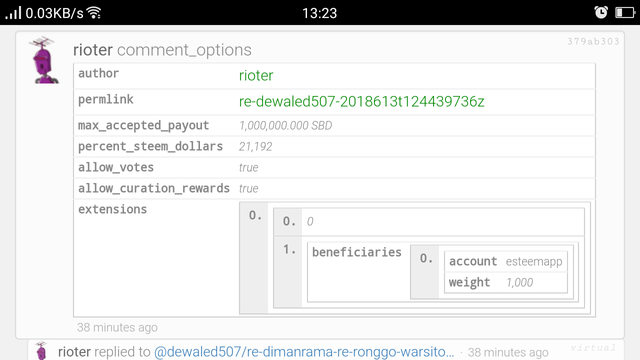Select the 'account' label in beneficiaries

473,261
